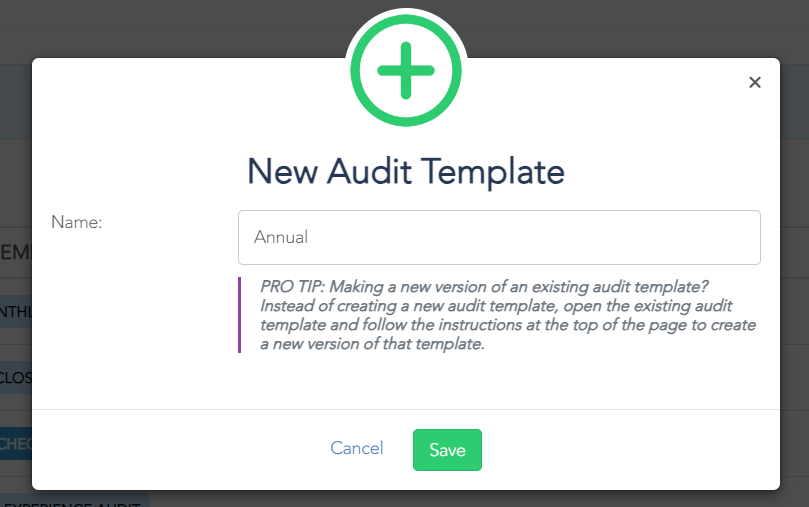The width and height of the screenshot is (809, 507).
Task: Click the PRO TIP italic note text
Action: (x=508, y=315)
